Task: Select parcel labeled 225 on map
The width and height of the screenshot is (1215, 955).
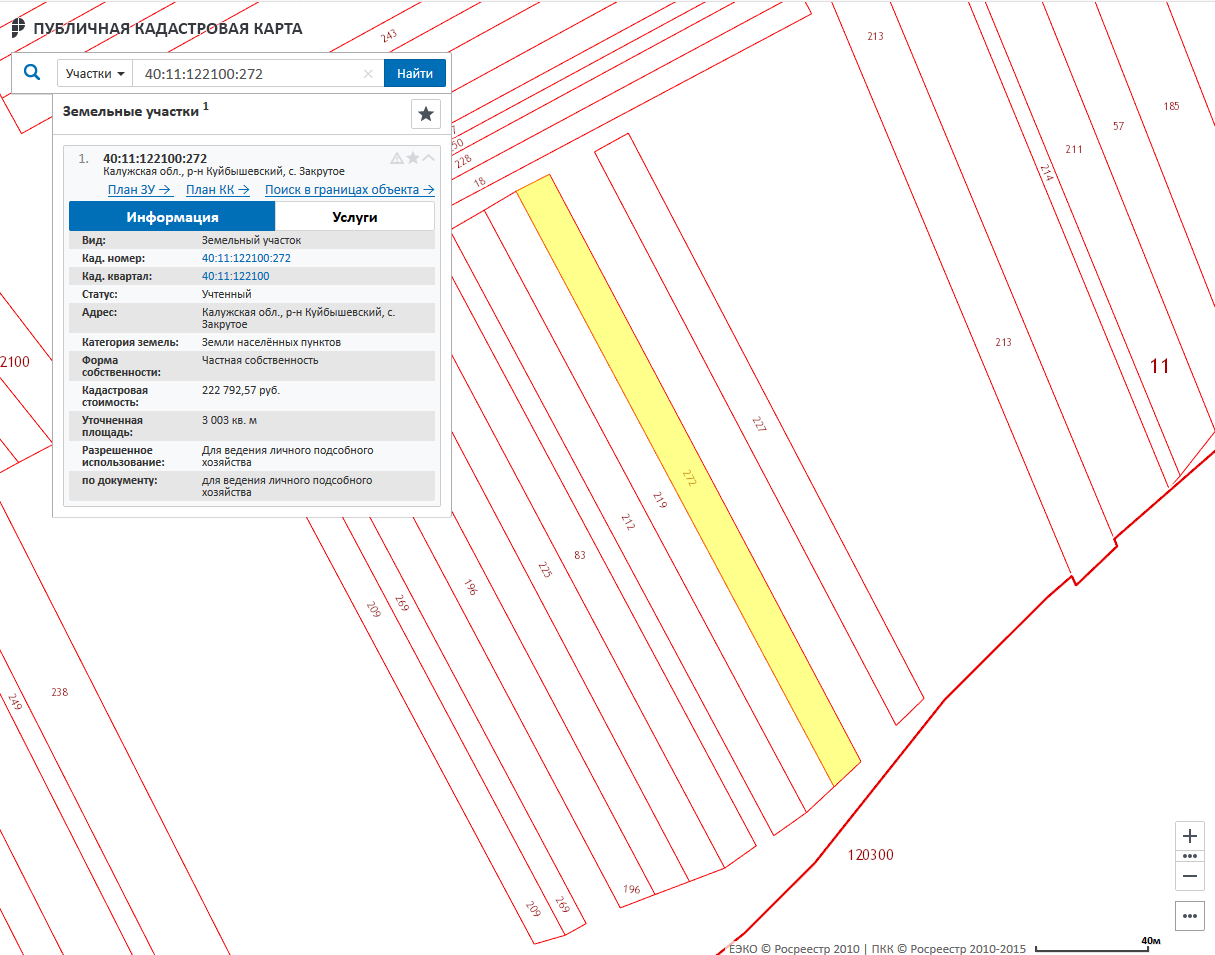Action: tap(545, 570)
